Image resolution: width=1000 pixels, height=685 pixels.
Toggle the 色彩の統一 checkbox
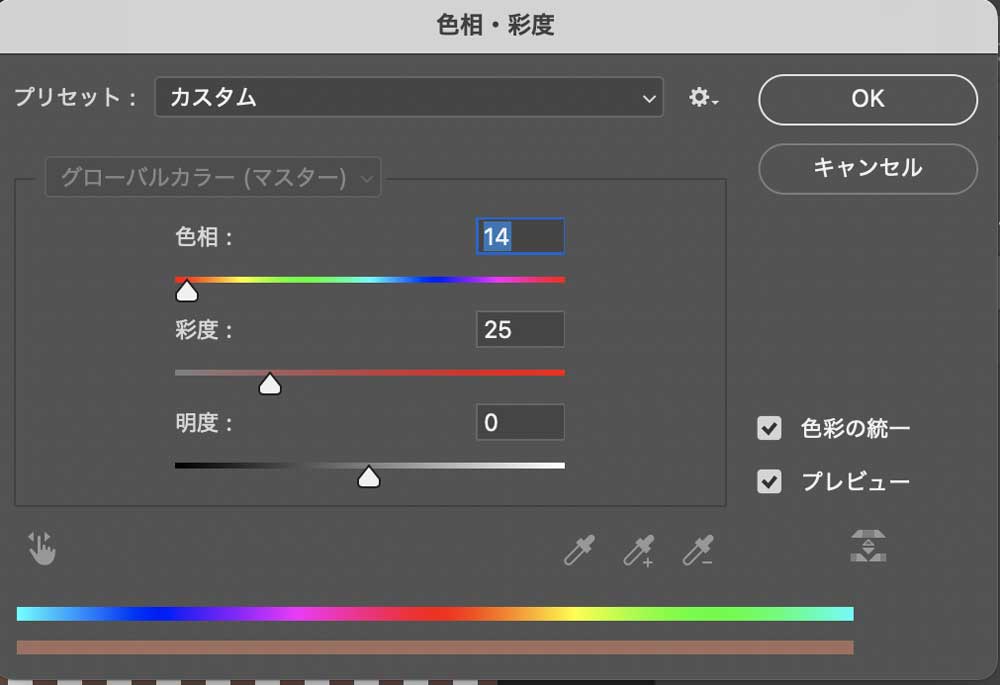coord(769,429)
